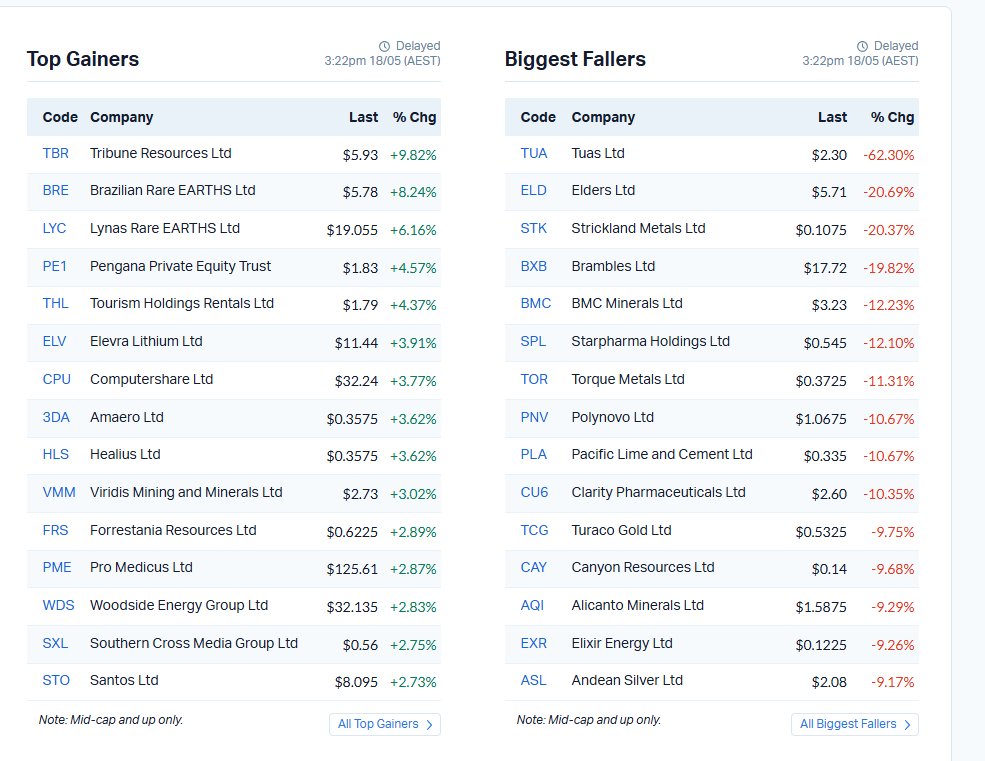
Task: Open the ASL stock code link
Action: tap(533, 681)
